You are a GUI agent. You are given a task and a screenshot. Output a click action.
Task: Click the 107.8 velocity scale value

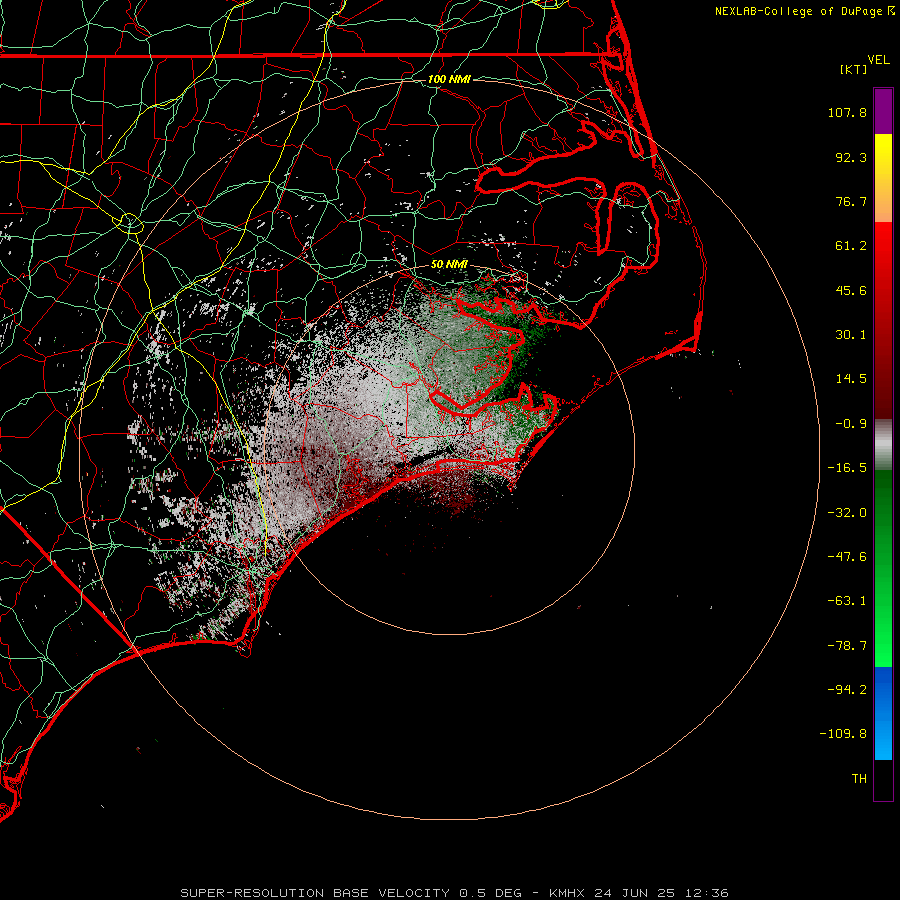pos(847,112)
